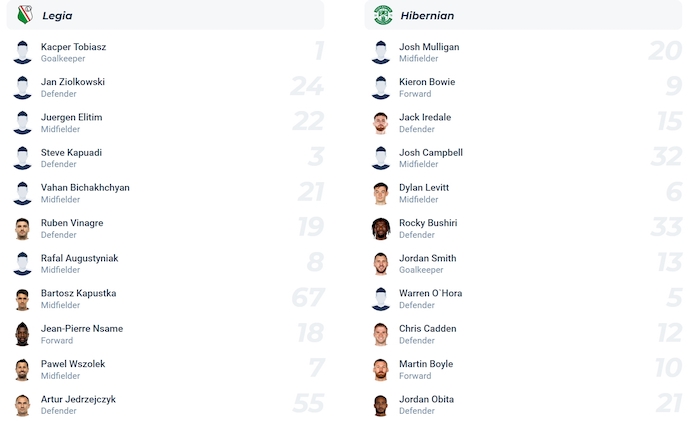Click the Hibernian club crest icon
Screen dimensions: 690x422
(383, 15)
